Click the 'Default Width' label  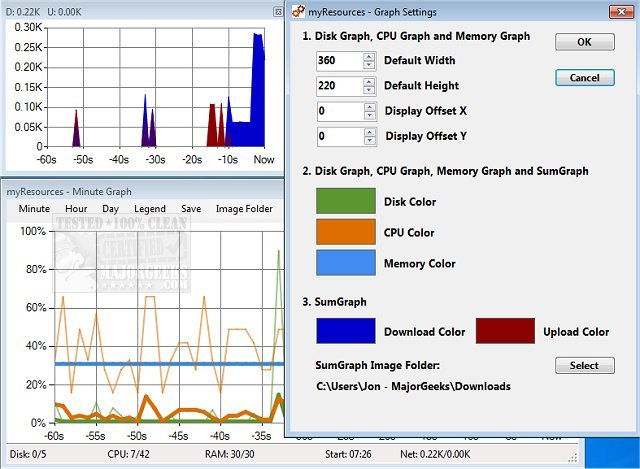[x=420, y=60]
